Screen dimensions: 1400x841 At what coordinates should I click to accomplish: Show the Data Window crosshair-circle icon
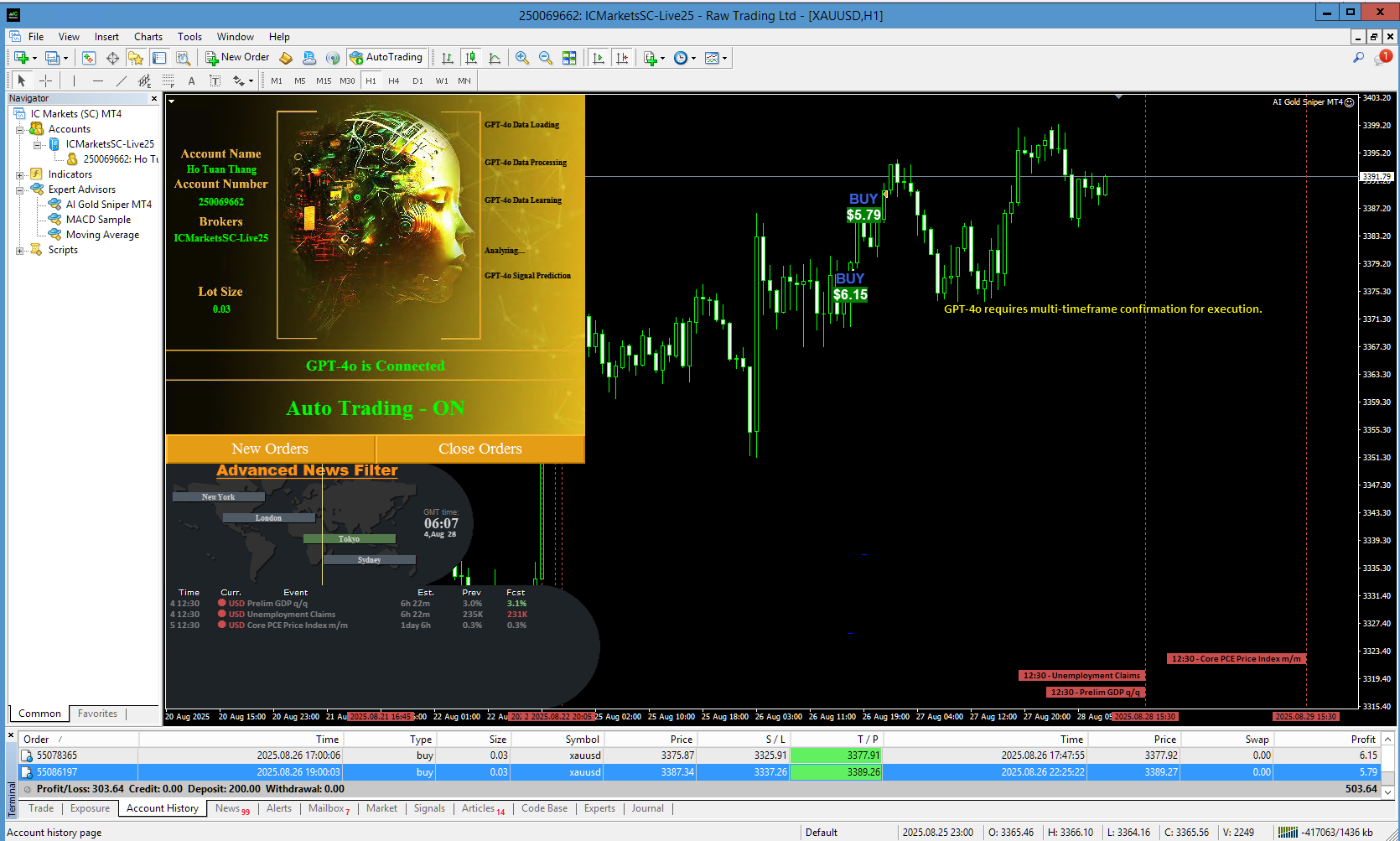coord(112,58)
